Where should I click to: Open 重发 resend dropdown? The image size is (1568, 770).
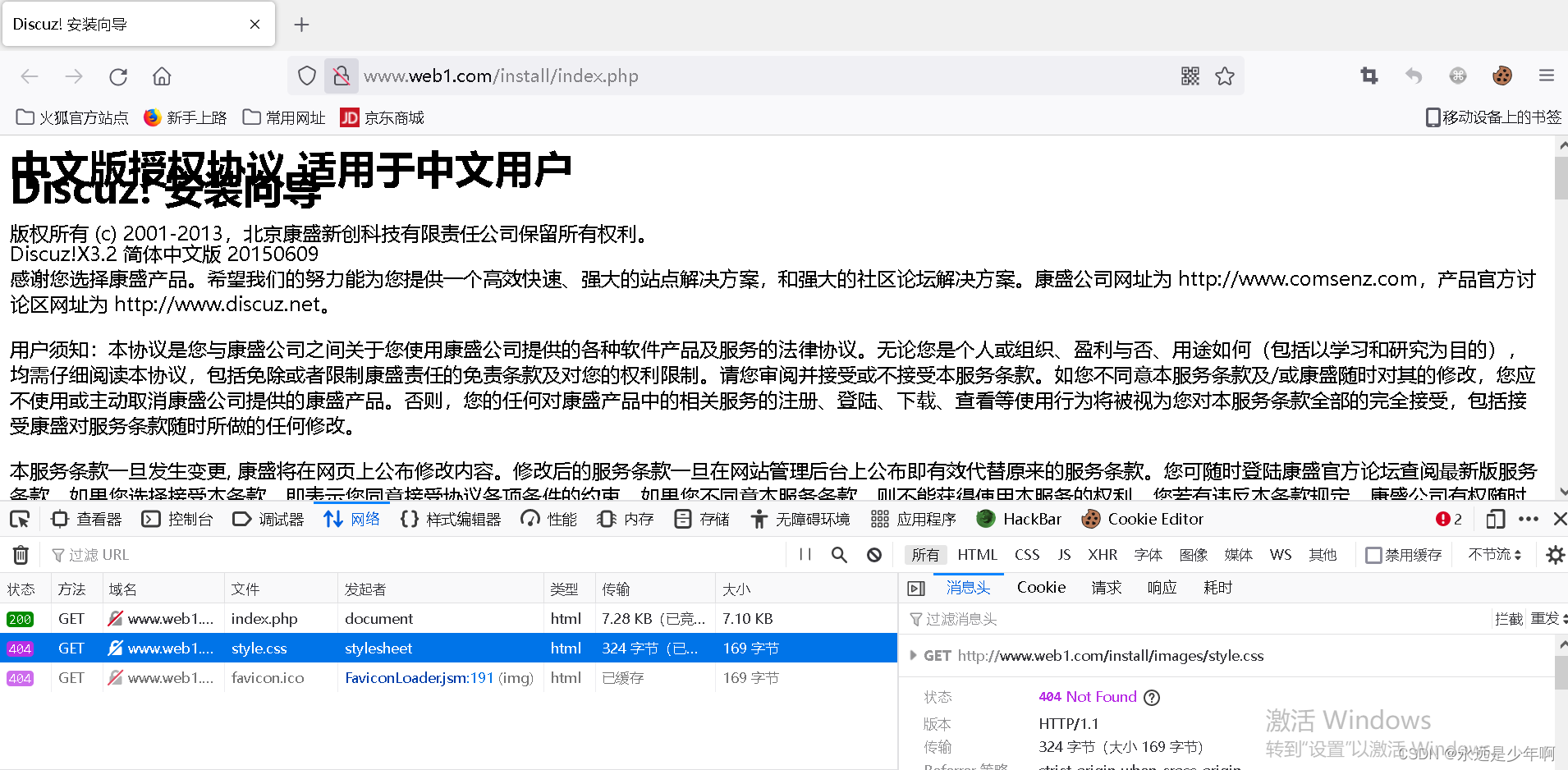(1549, 619)
